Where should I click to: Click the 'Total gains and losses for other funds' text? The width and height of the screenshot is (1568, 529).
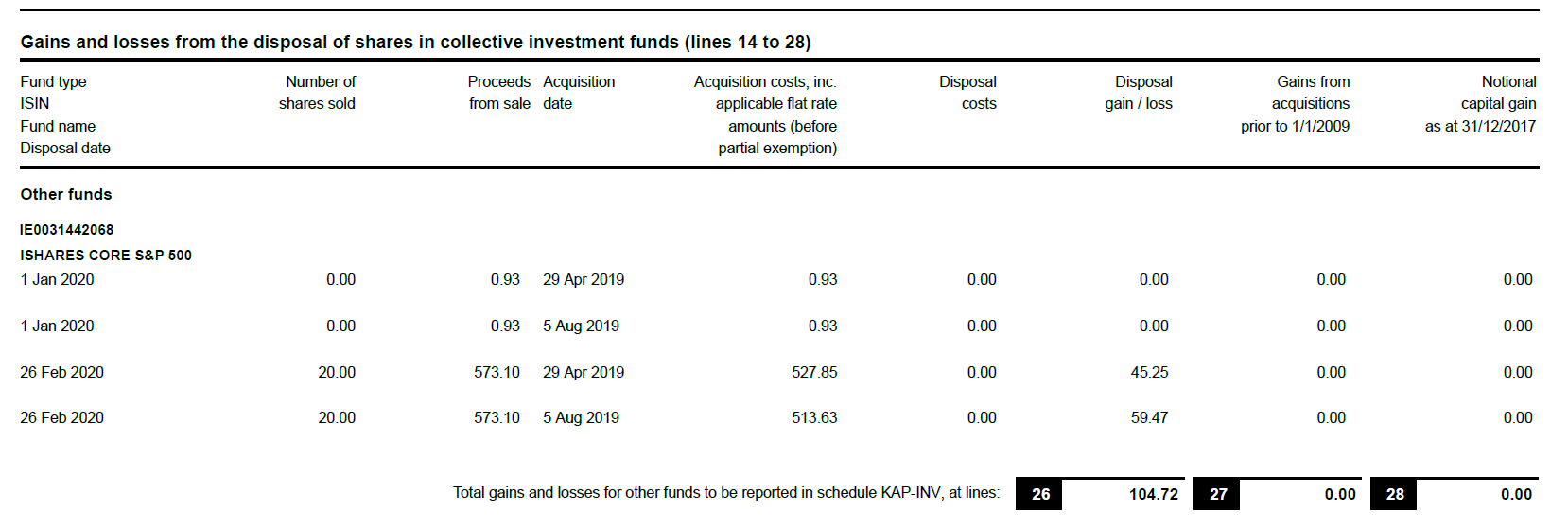tap(725, 493)
